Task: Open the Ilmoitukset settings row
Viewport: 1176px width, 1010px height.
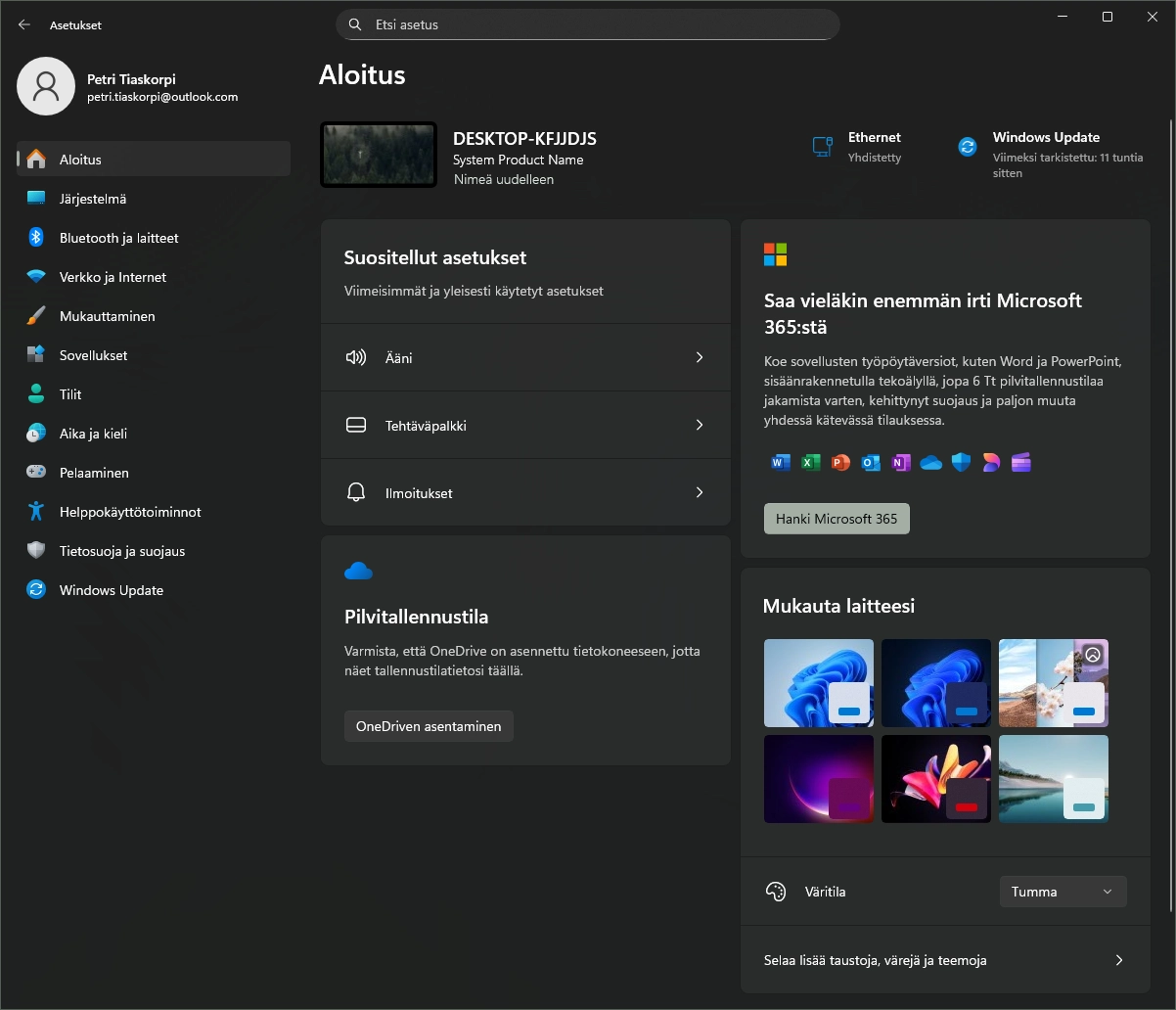Action: (x=525, y=493)
